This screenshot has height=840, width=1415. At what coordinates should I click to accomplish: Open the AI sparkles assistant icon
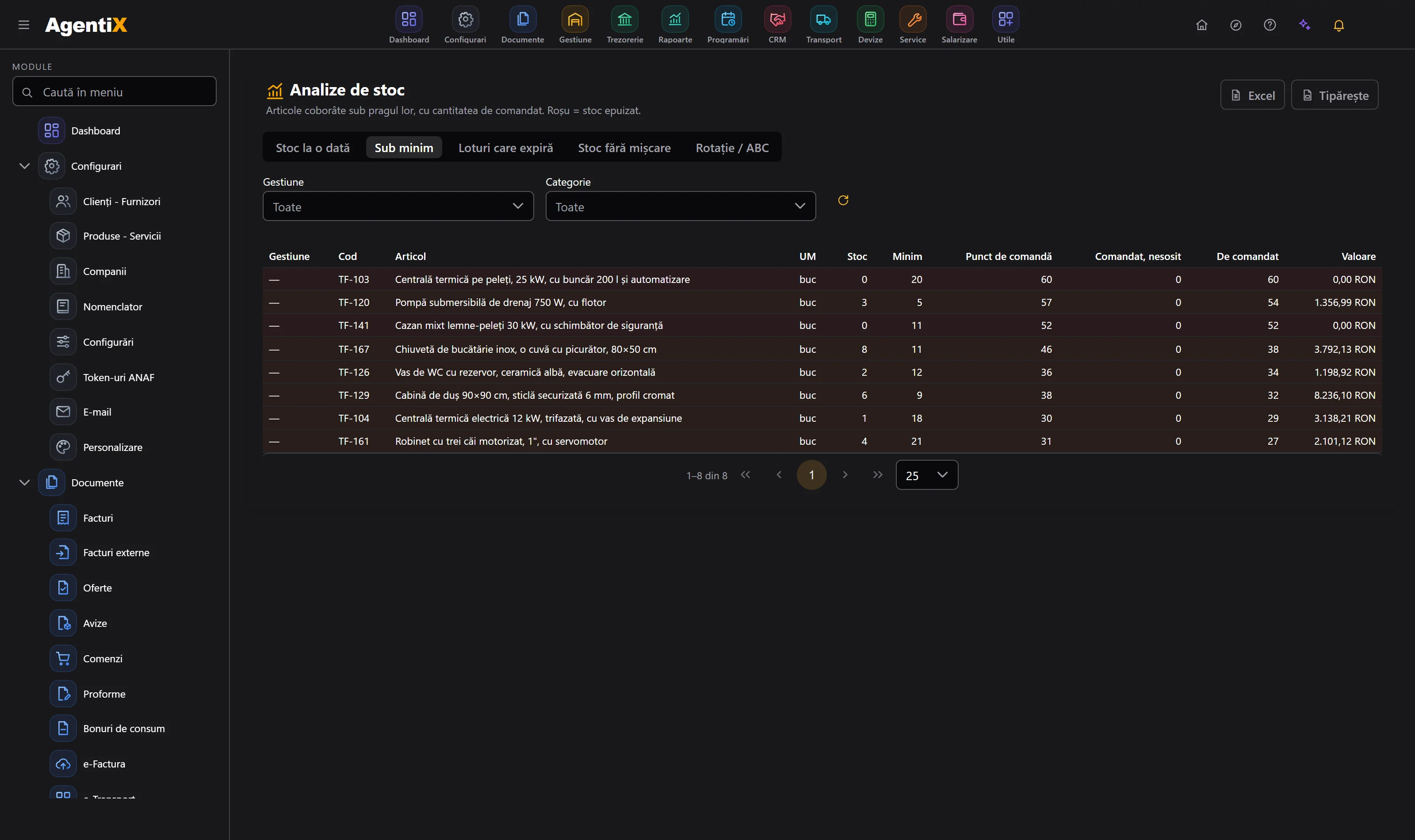point(1304,25)
